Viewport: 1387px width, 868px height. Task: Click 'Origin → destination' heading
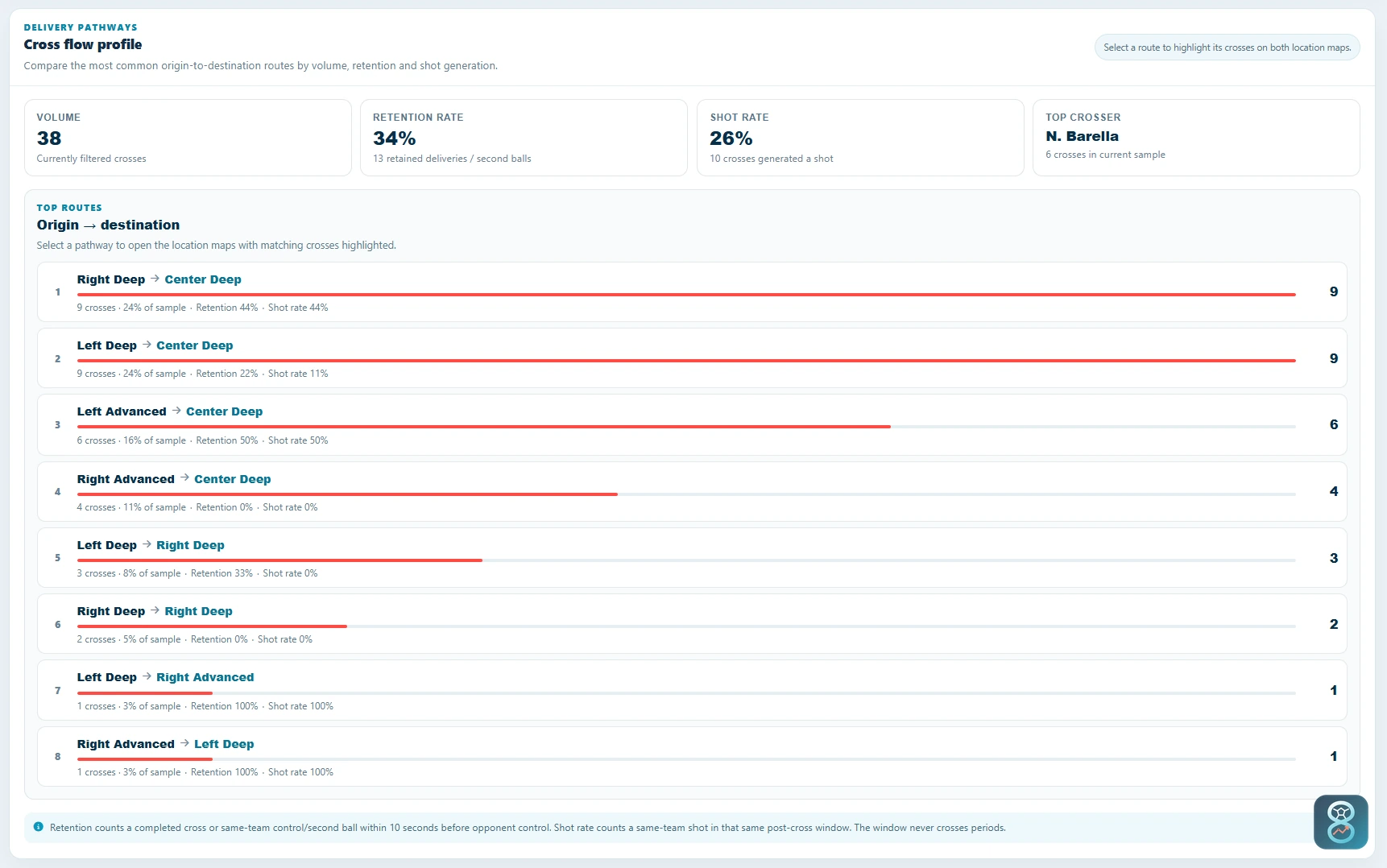click(108, 225)
